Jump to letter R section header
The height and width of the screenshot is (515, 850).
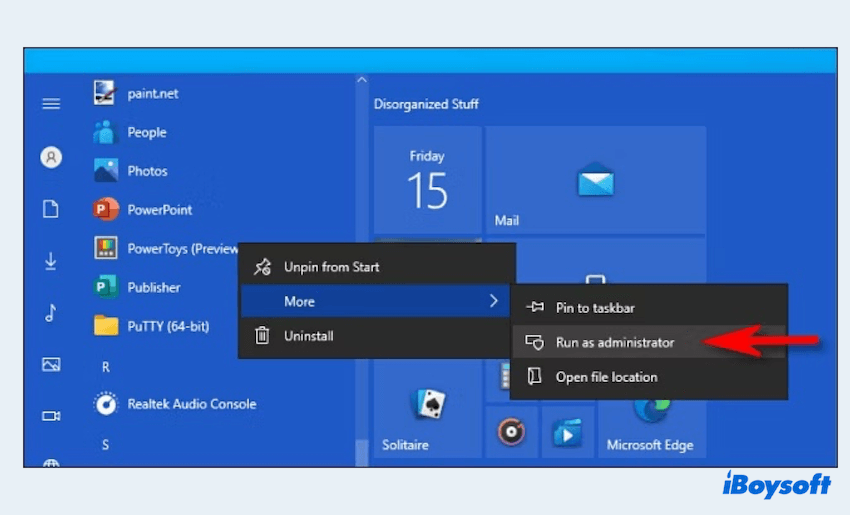(x=106, y=367)
